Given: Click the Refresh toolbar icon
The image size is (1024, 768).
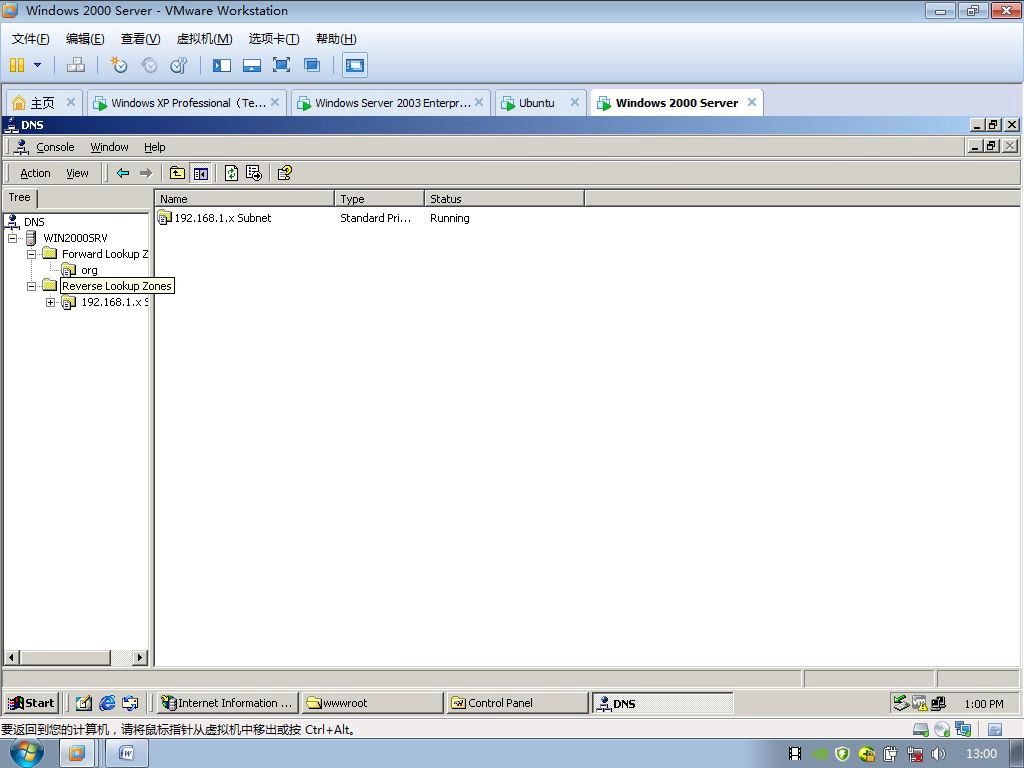Looking at the screenshot, I should click(x=231, y=173).
